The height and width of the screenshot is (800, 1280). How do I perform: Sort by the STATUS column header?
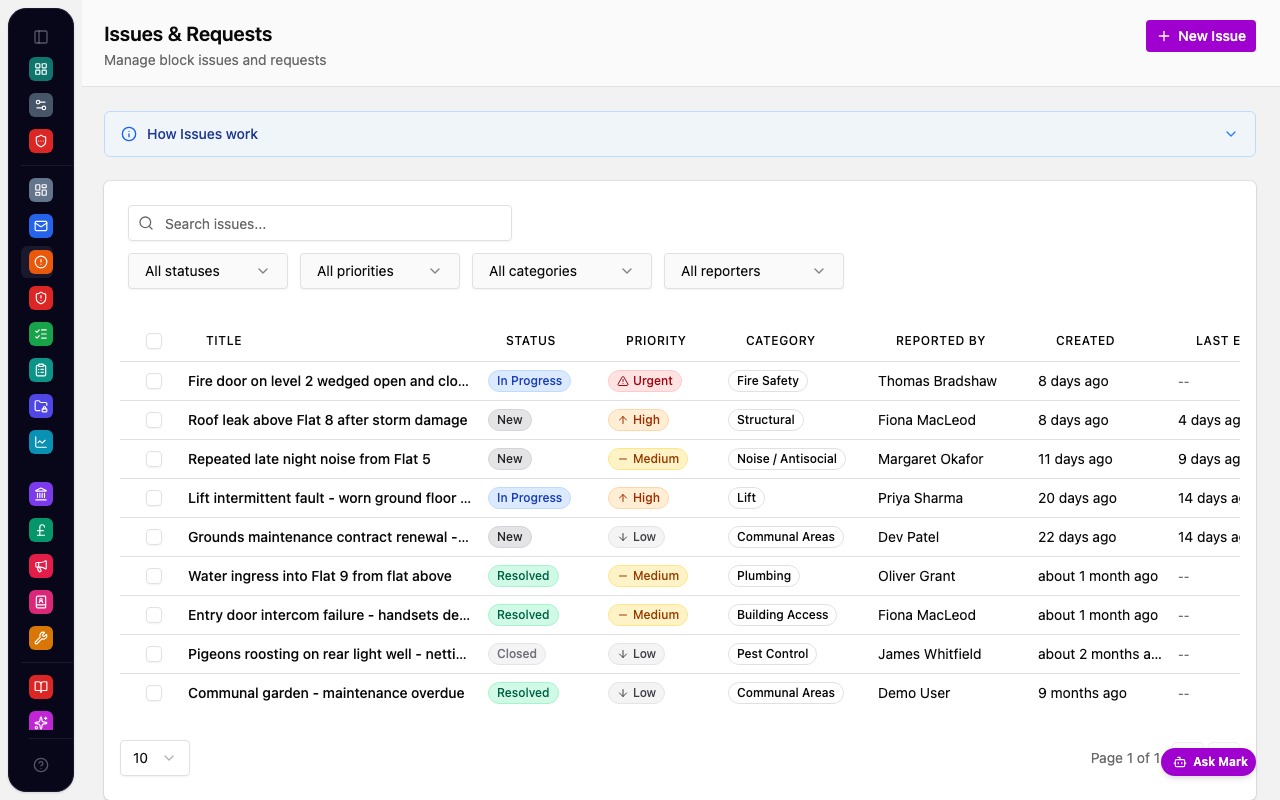click(x=531, y=341)
